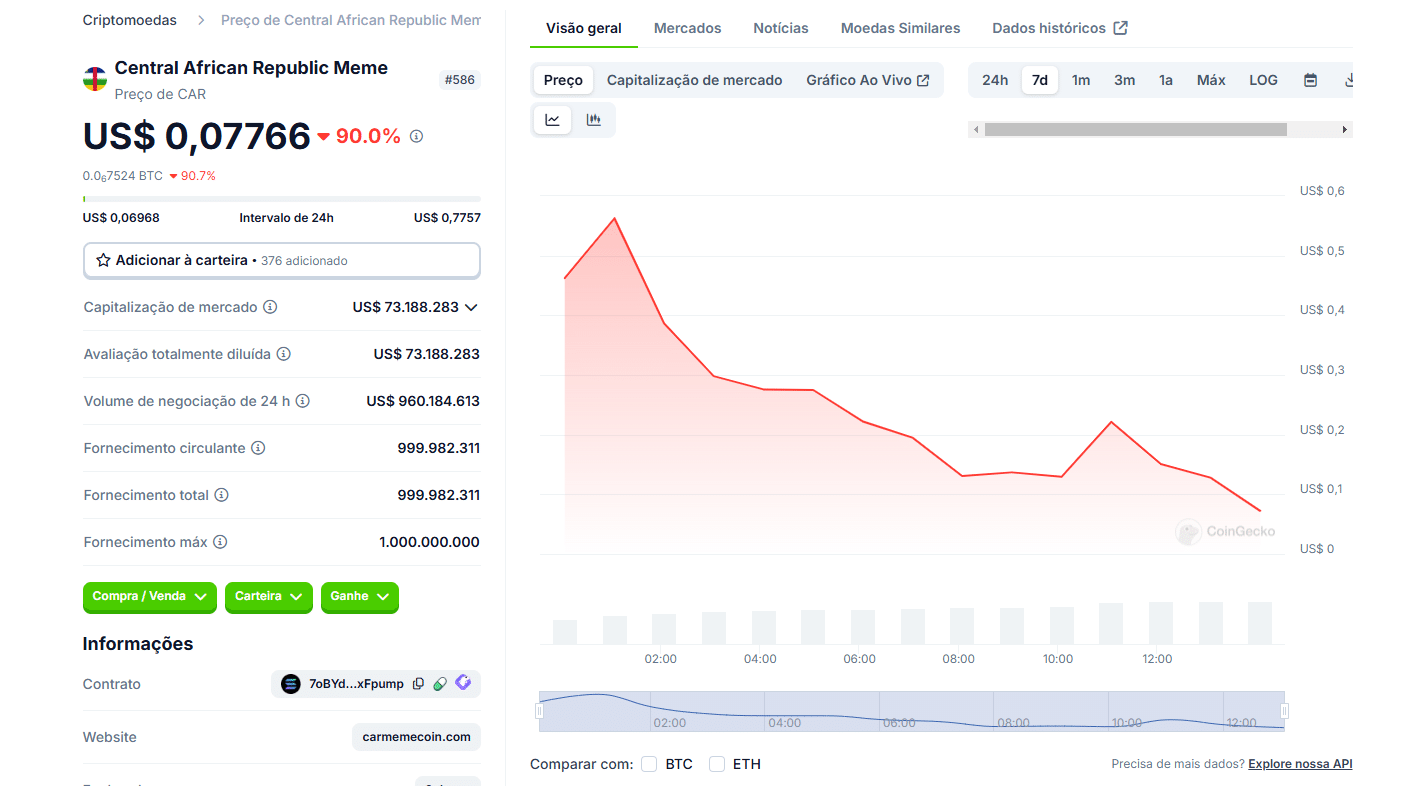The width and height of the screenshot is (1401, 786).
Task: Select the 24h time range
Action: tap(995, 80)
